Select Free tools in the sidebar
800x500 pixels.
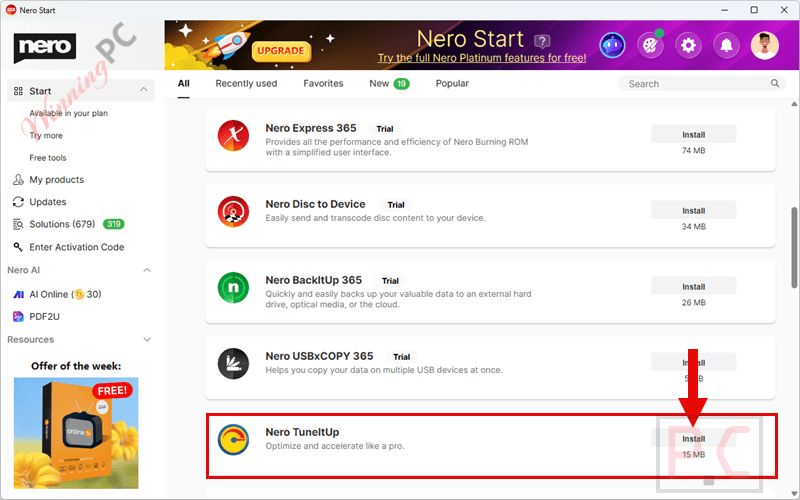click(x=48, y=158)
